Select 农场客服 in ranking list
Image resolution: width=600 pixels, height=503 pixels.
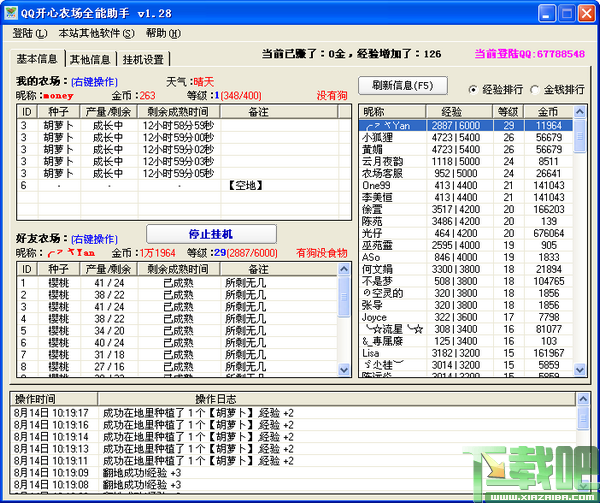(x=466, y=173)
